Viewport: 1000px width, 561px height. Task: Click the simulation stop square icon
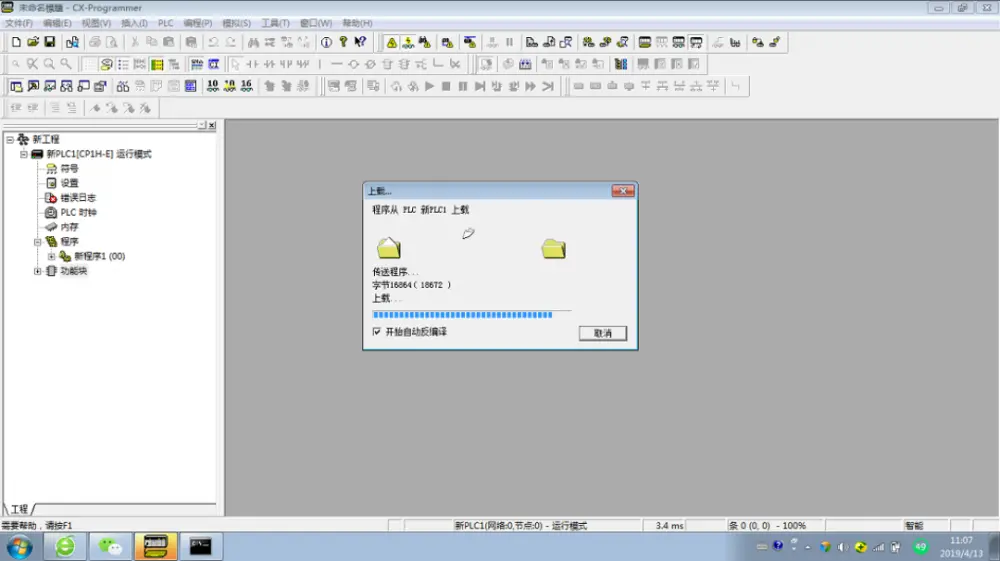tap(446, 86)
